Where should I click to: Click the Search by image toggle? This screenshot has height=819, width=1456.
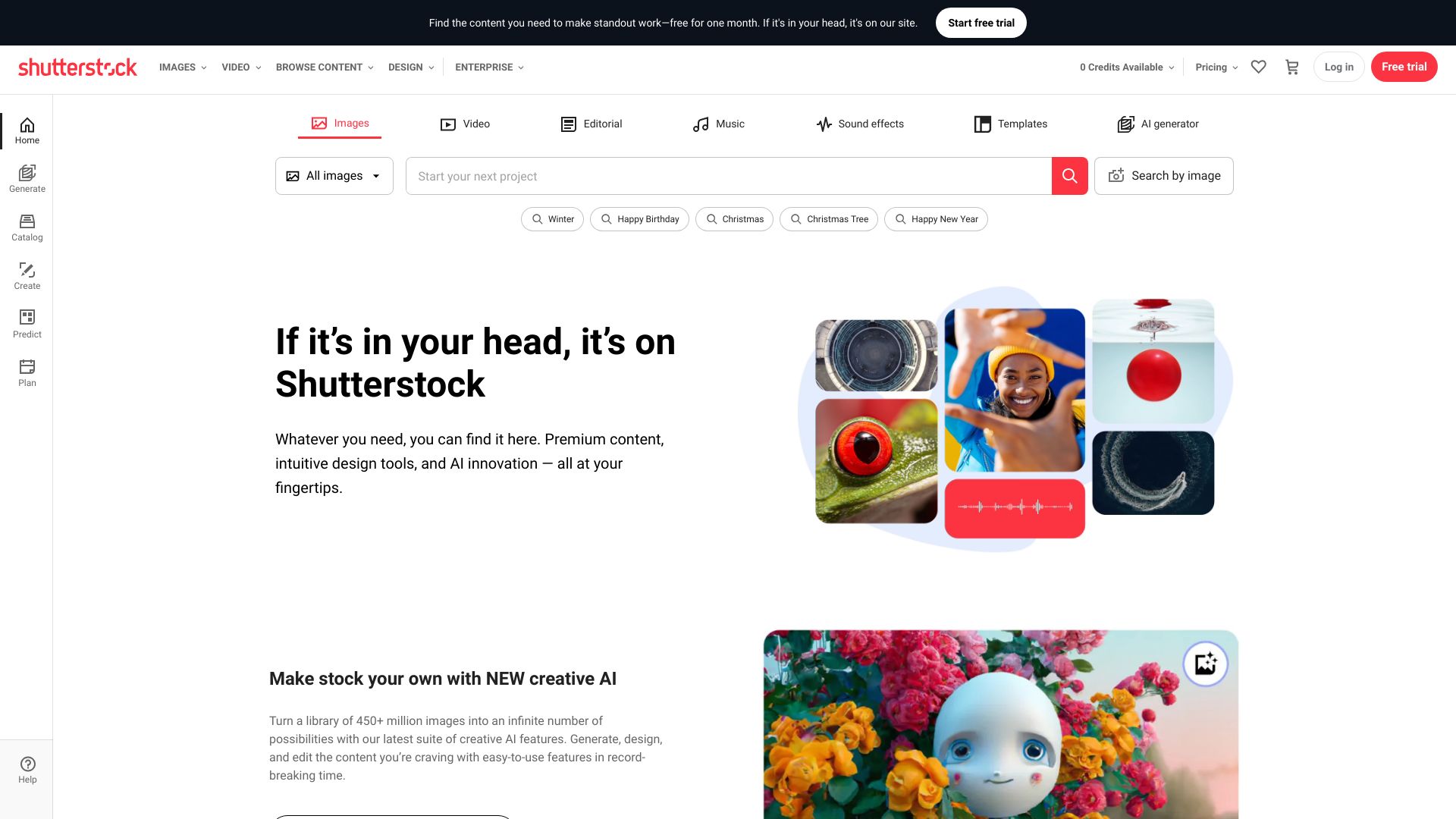tap(1163, 176)
